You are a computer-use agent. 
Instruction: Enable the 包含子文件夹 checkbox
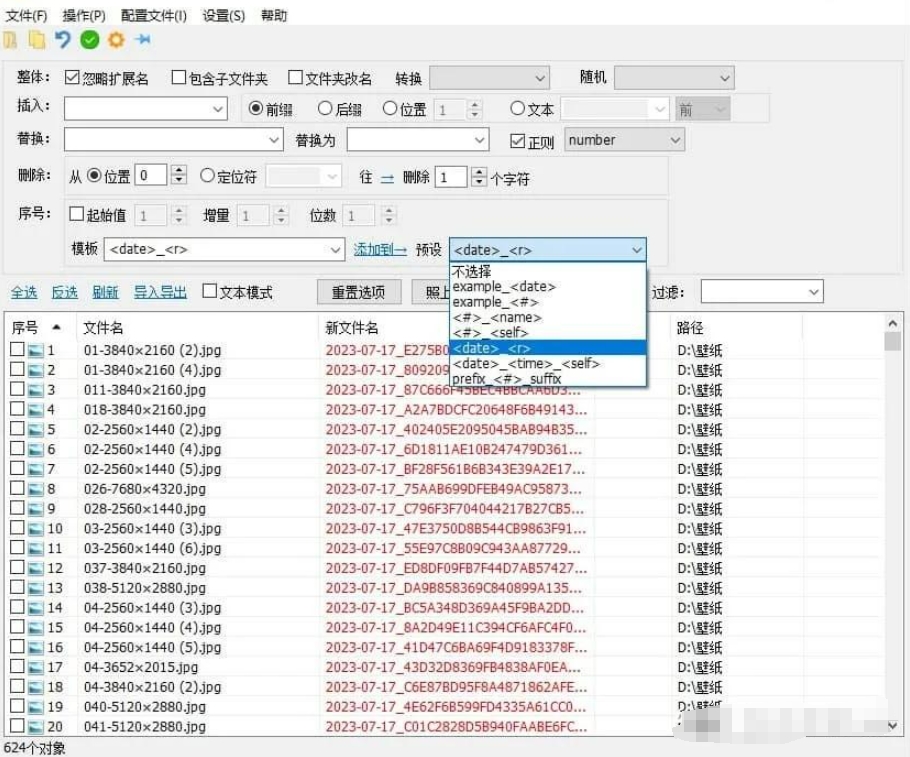coord(179,77)
